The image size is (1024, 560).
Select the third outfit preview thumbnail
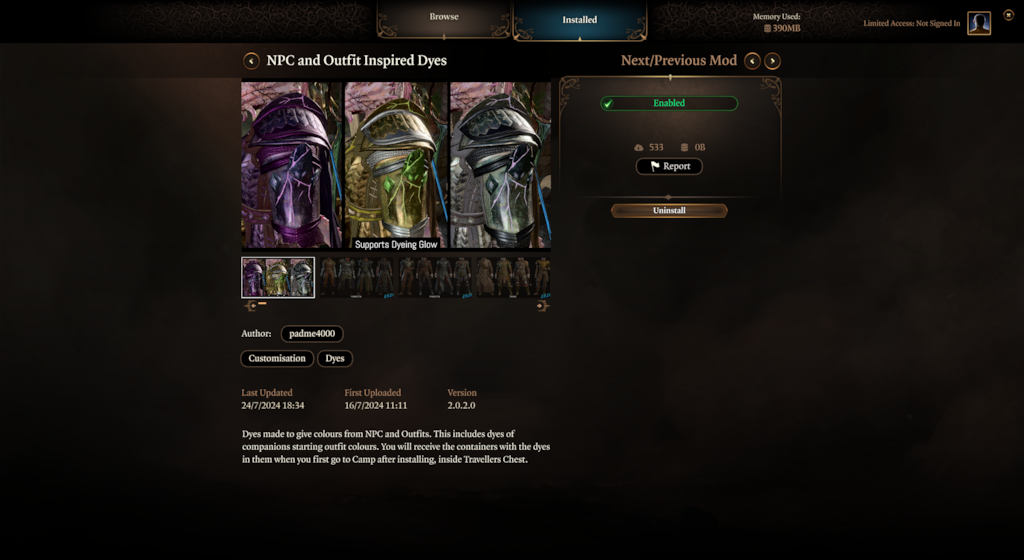coord(436,277)
